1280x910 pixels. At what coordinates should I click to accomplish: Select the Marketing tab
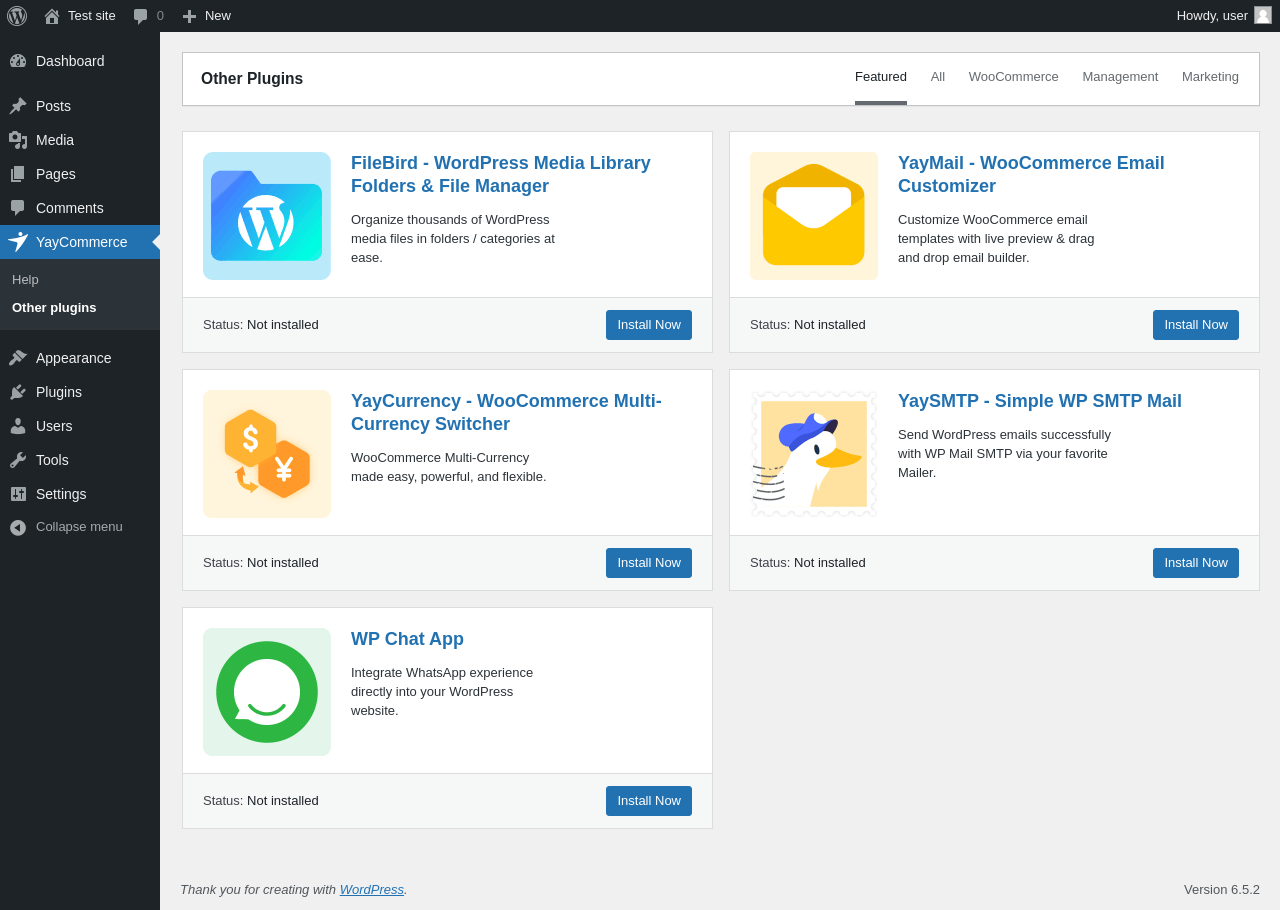pos(1210,77)
